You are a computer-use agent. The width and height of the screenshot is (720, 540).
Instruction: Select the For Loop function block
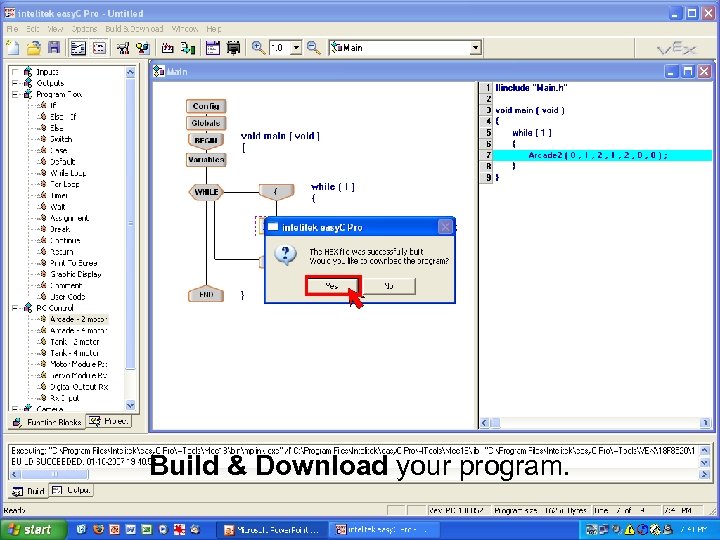tap(64, 184)
